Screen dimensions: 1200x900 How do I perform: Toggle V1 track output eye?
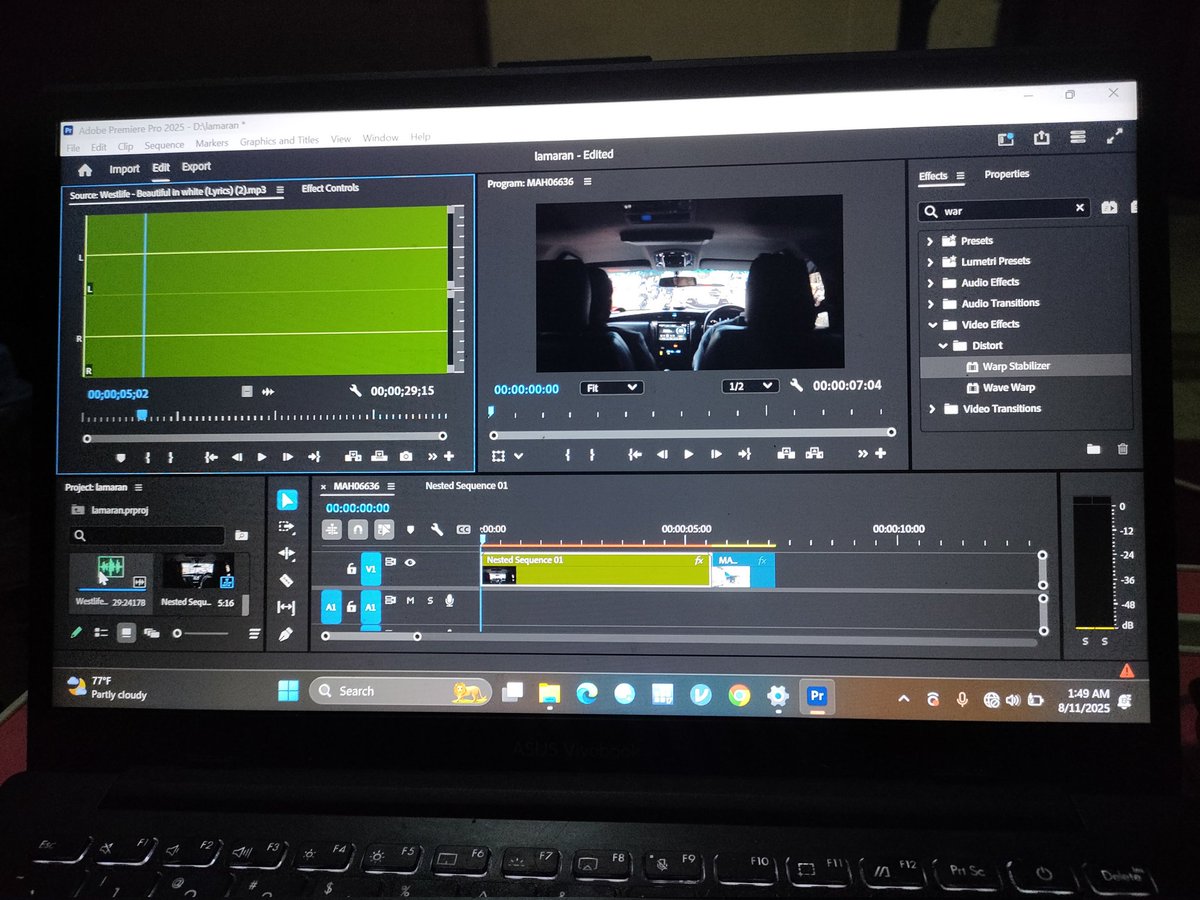tap(410, 562)
